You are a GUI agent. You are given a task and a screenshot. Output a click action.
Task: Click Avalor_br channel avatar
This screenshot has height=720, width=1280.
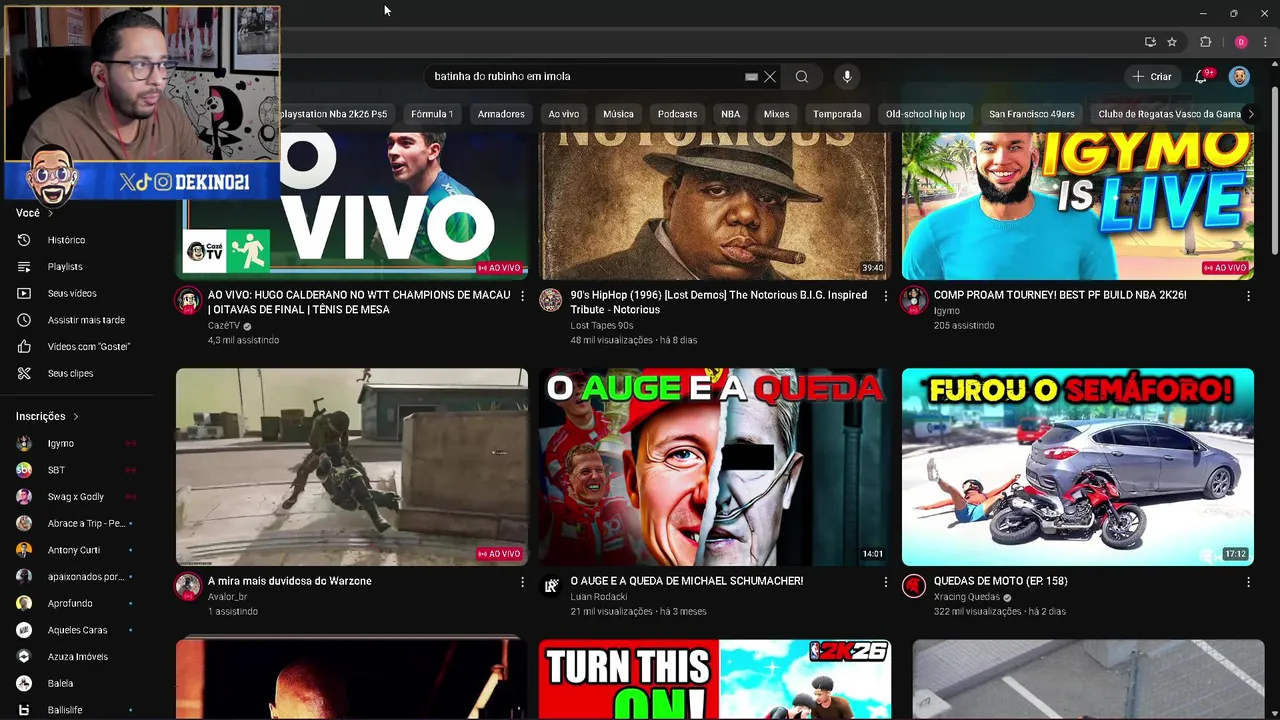pos(188,586)
